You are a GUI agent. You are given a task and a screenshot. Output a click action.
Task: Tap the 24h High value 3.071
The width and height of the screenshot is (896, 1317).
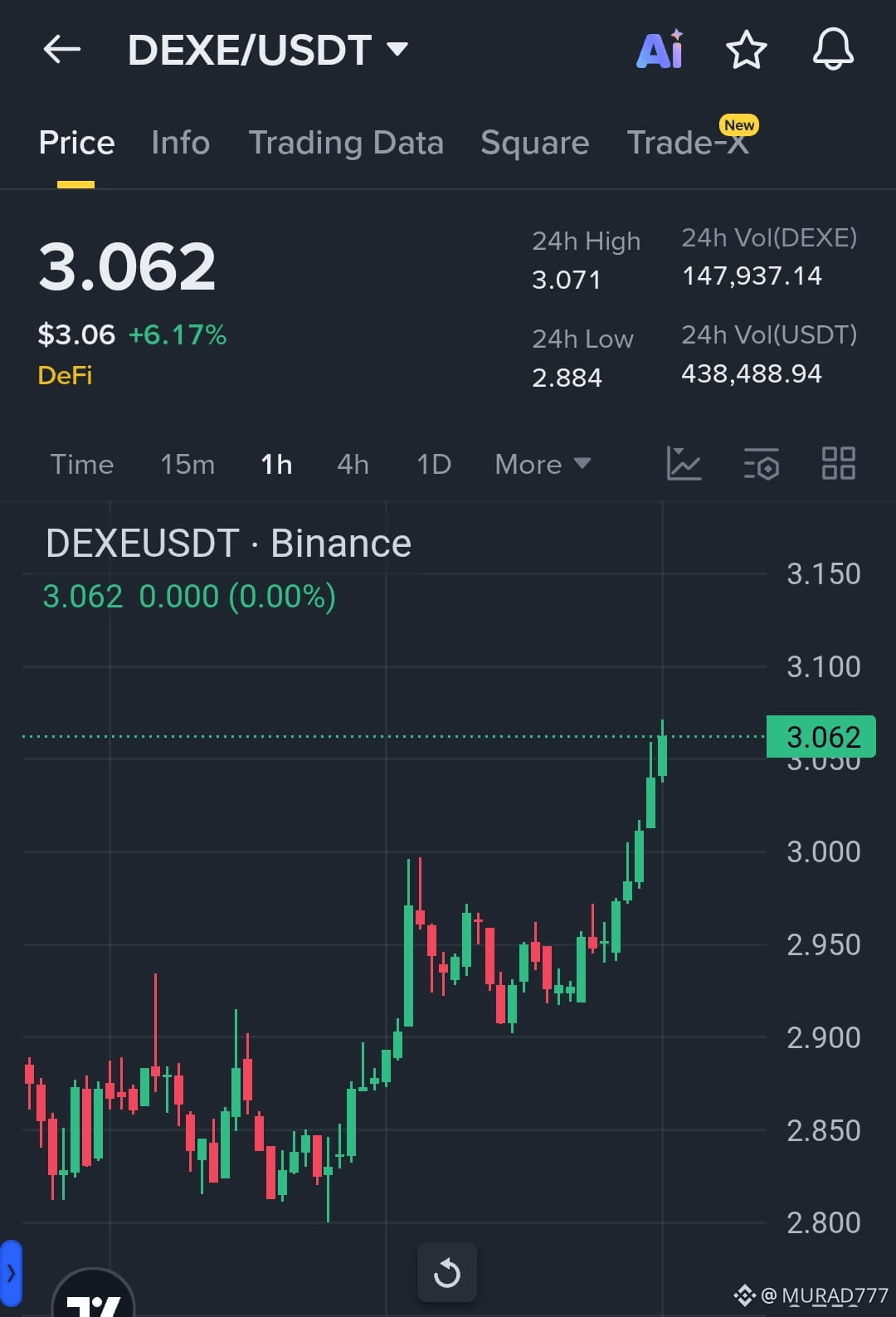566,280
